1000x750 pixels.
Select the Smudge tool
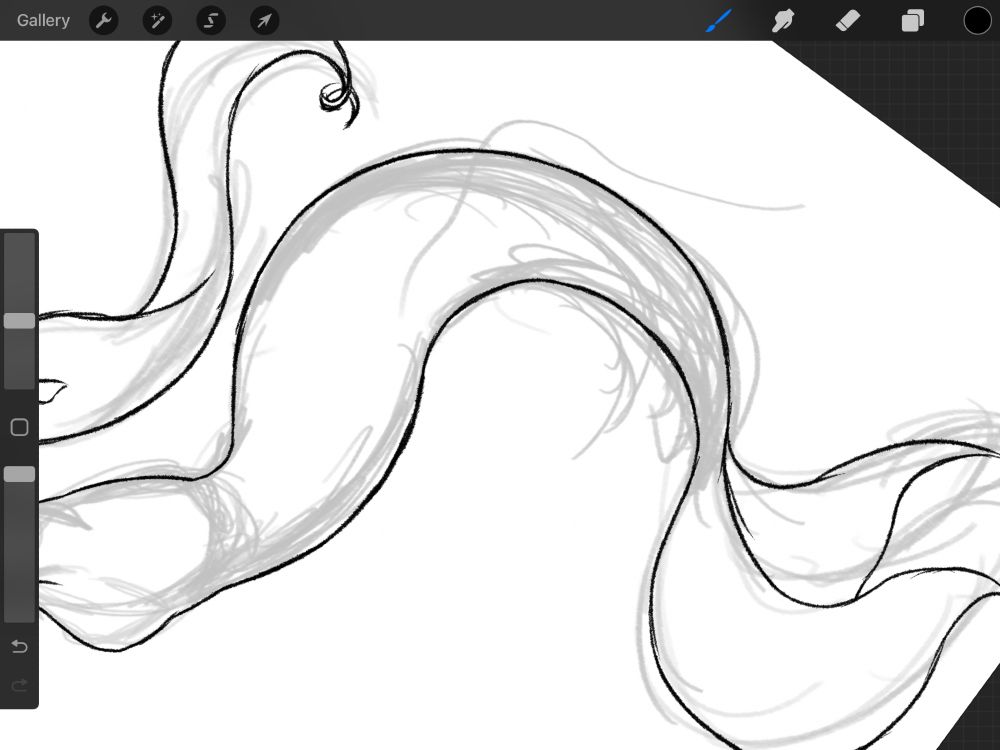click(783, 20)
